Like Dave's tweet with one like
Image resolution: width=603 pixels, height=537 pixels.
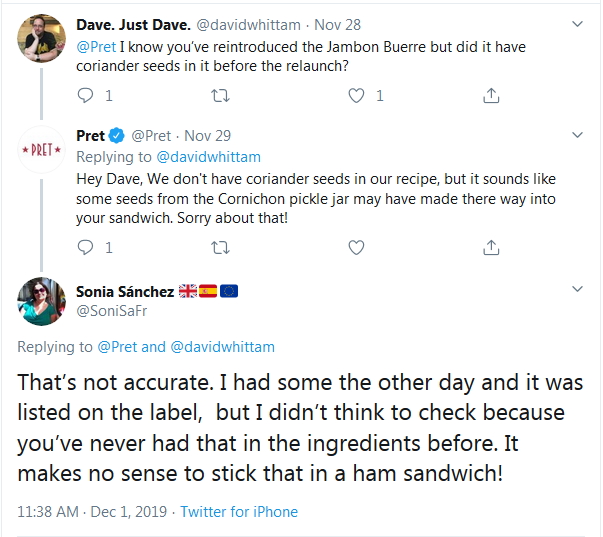click(356, 96)
